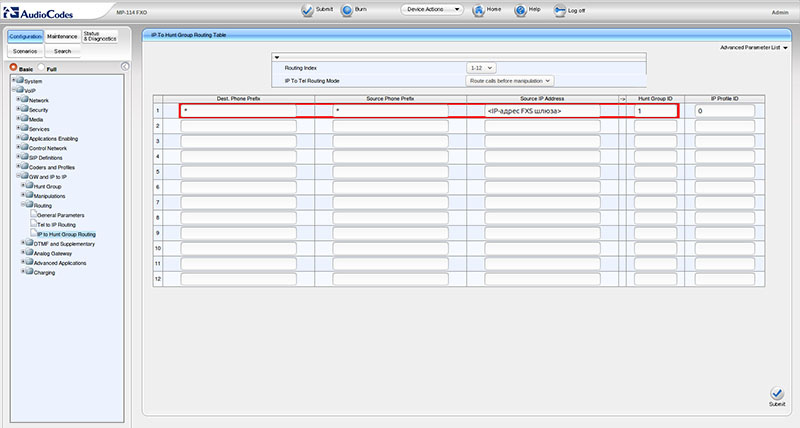The width and height of the screenshot is (800, 428).
Task: Expand the Media tree node
Action: click(x=18, y=118)
